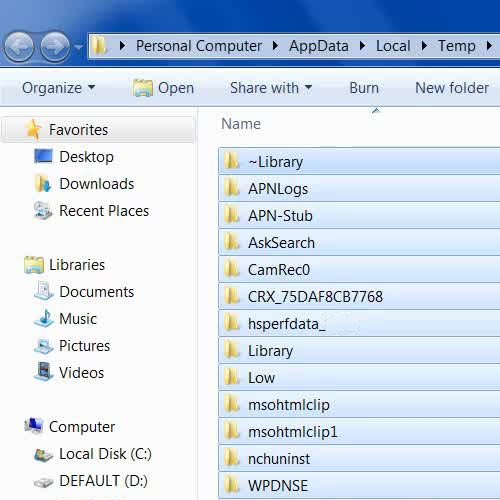
Task: Click the Back navigation arrow button
Action: pyautogui.click(x=19, y=47)
